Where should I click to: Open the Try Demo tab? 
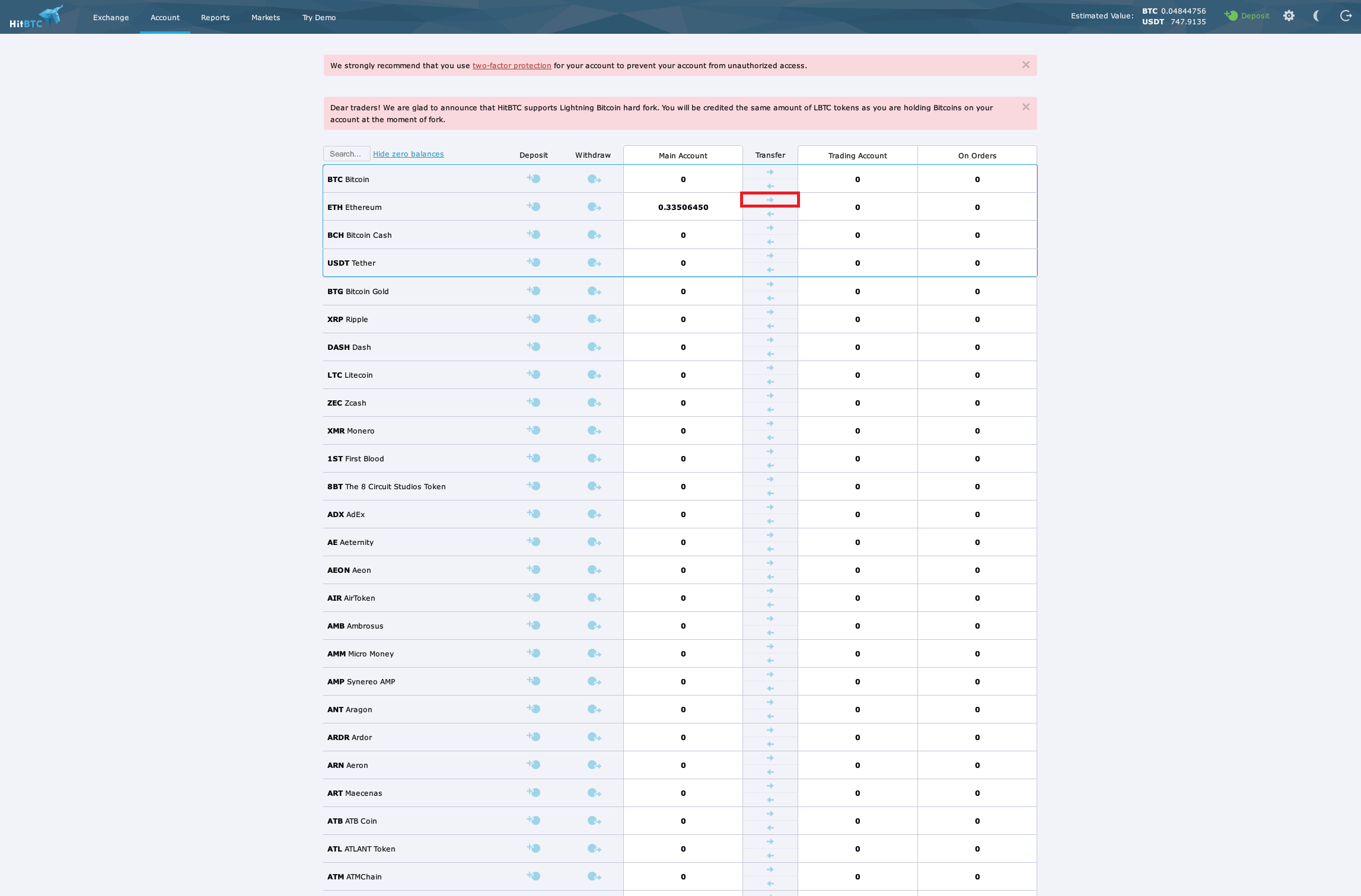[x=319, y=17]
